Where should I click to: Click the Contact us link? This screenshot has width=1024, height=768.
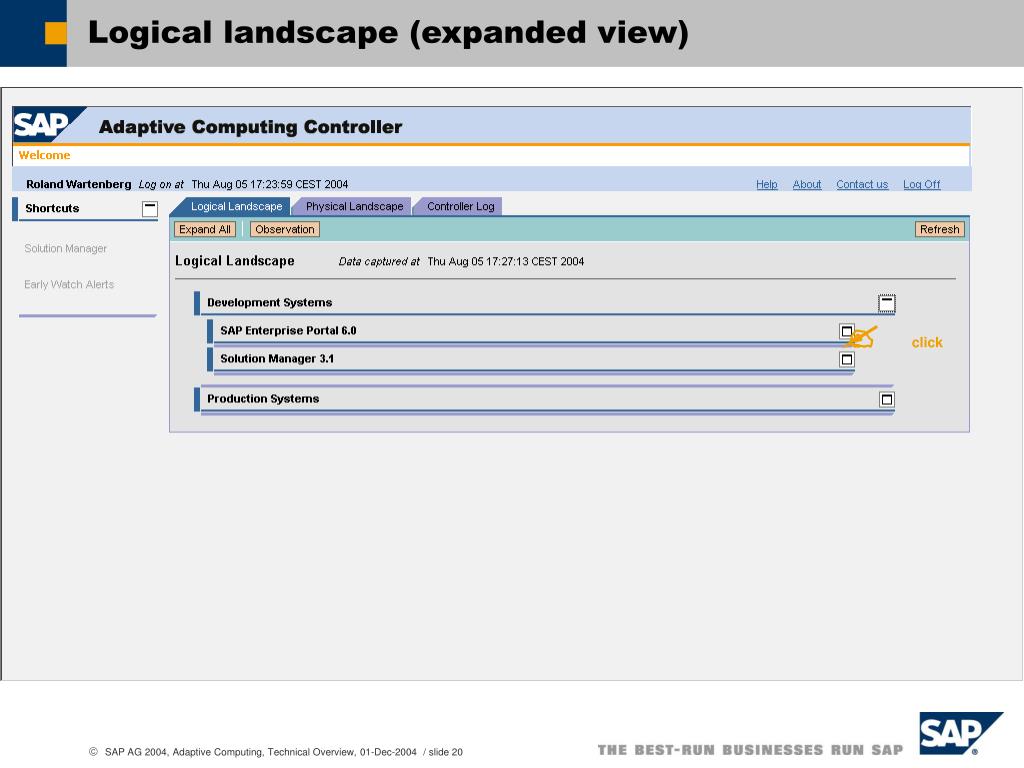(x=862, y=184)
